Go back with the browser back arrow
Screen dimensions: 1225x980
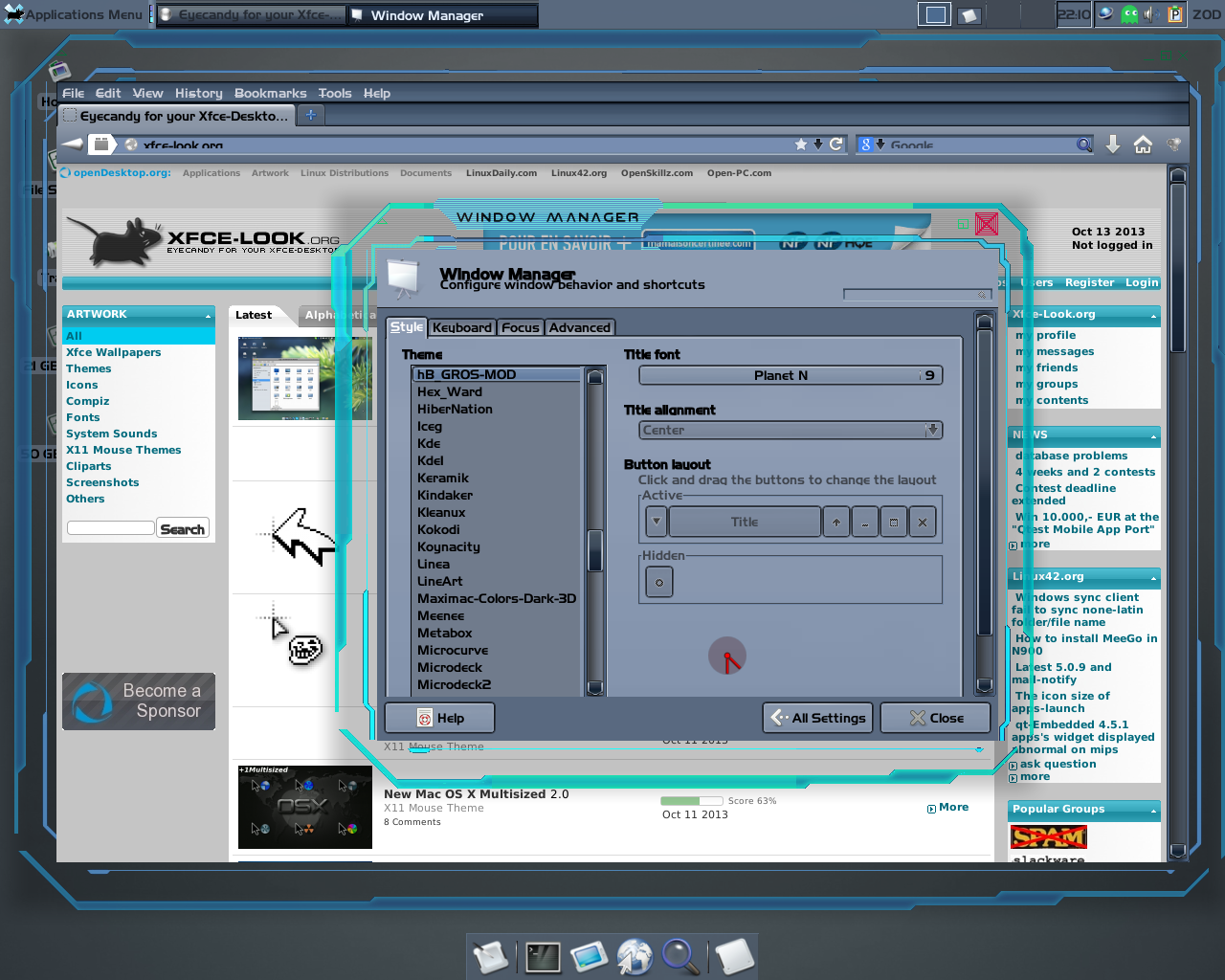[73, 144]
